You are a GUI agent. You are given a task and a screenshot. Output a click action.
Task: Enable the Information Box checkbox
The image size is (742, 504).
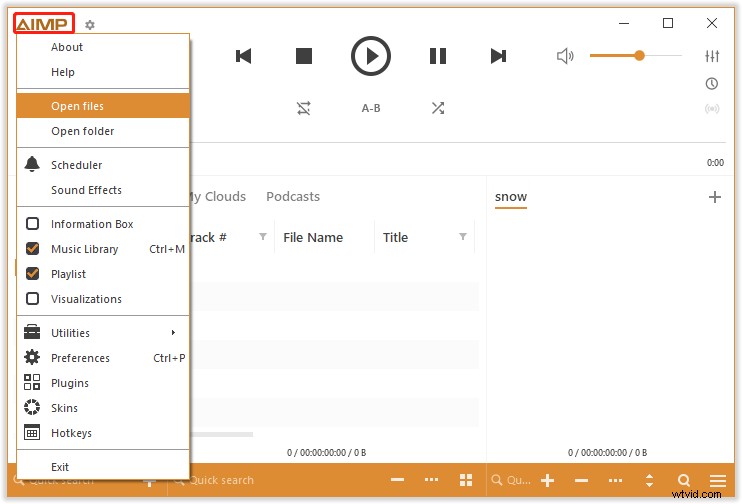(33, 223)
